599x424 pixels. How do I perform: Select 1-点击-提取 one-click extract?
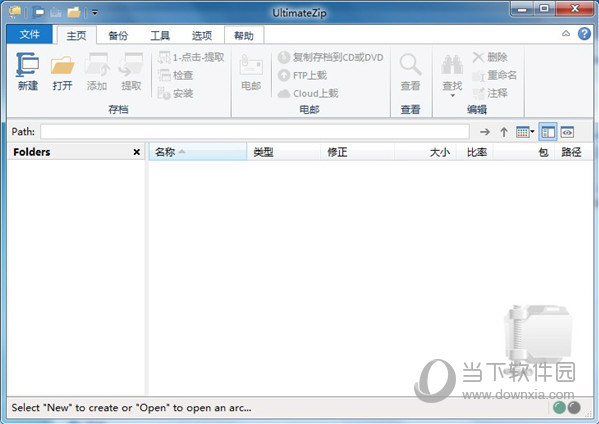[191, 57]
